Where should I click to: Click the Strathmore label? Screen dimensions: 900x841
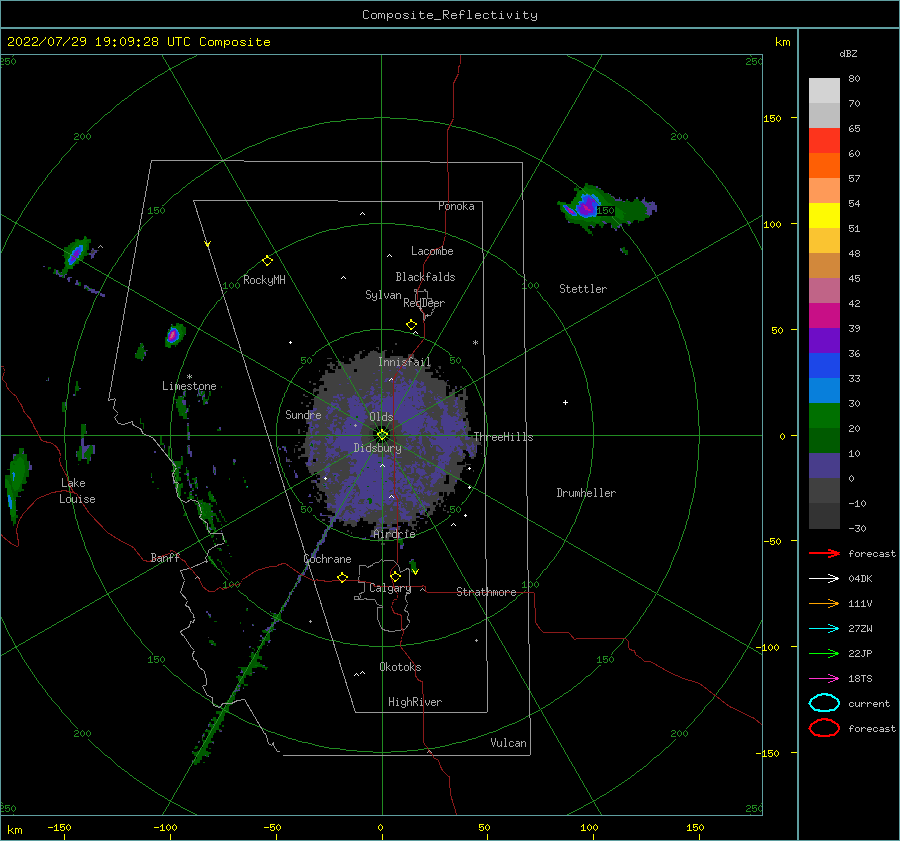click(486, 592)
